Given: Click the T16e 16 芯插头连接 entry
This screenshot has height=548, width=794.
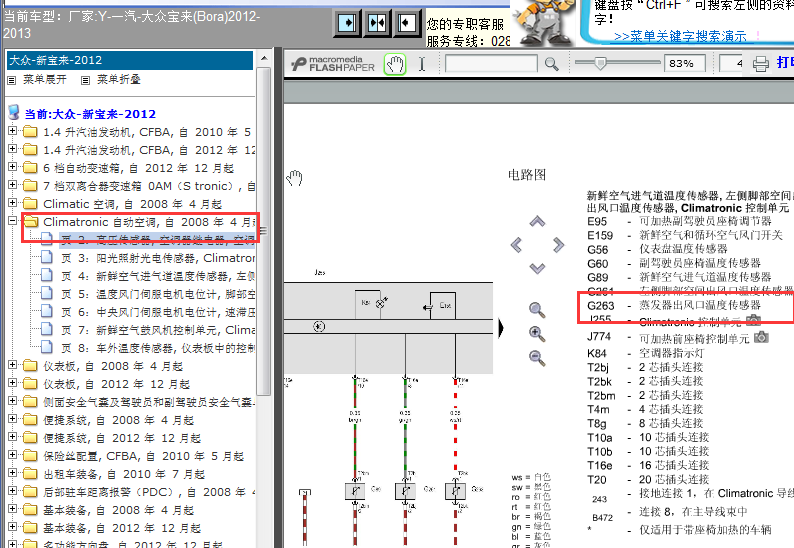Looking at the screenshot, I should [x=648, y=465].
